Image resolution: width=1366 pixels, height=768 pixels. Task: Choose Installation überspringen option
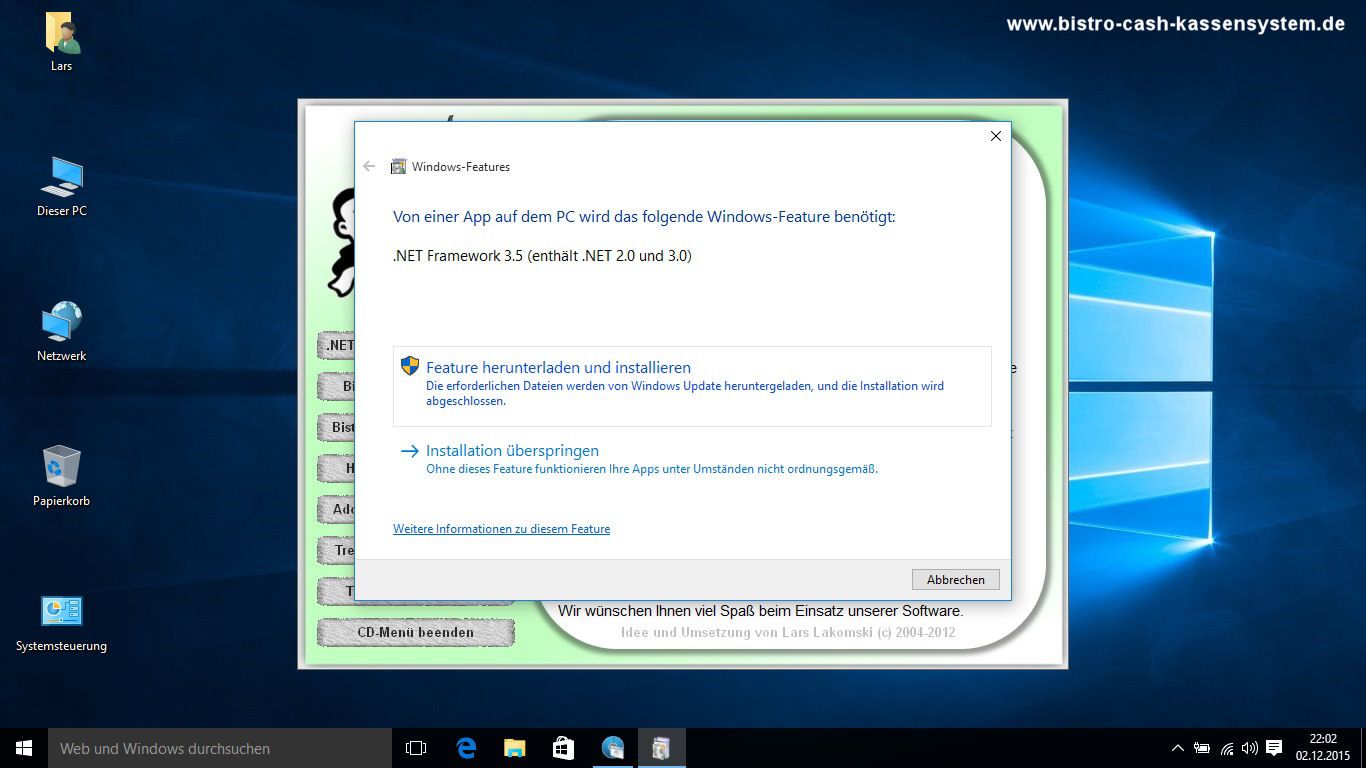point(512,451)
